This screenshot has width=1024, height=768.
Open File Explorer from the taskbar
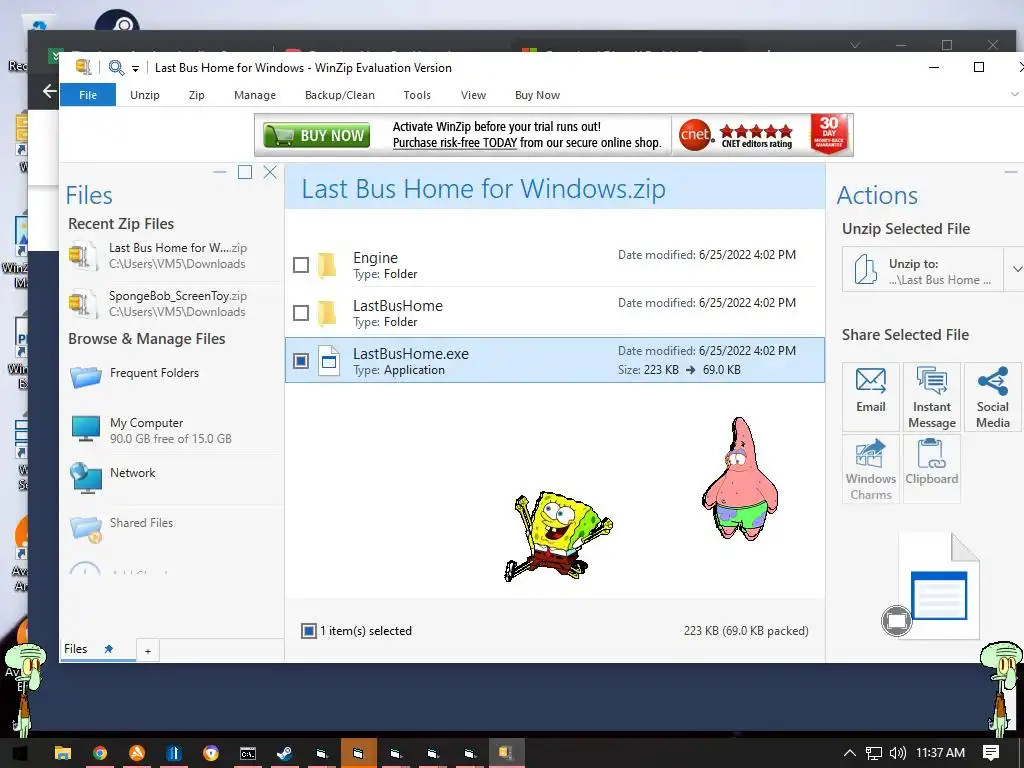click(63, 753)
